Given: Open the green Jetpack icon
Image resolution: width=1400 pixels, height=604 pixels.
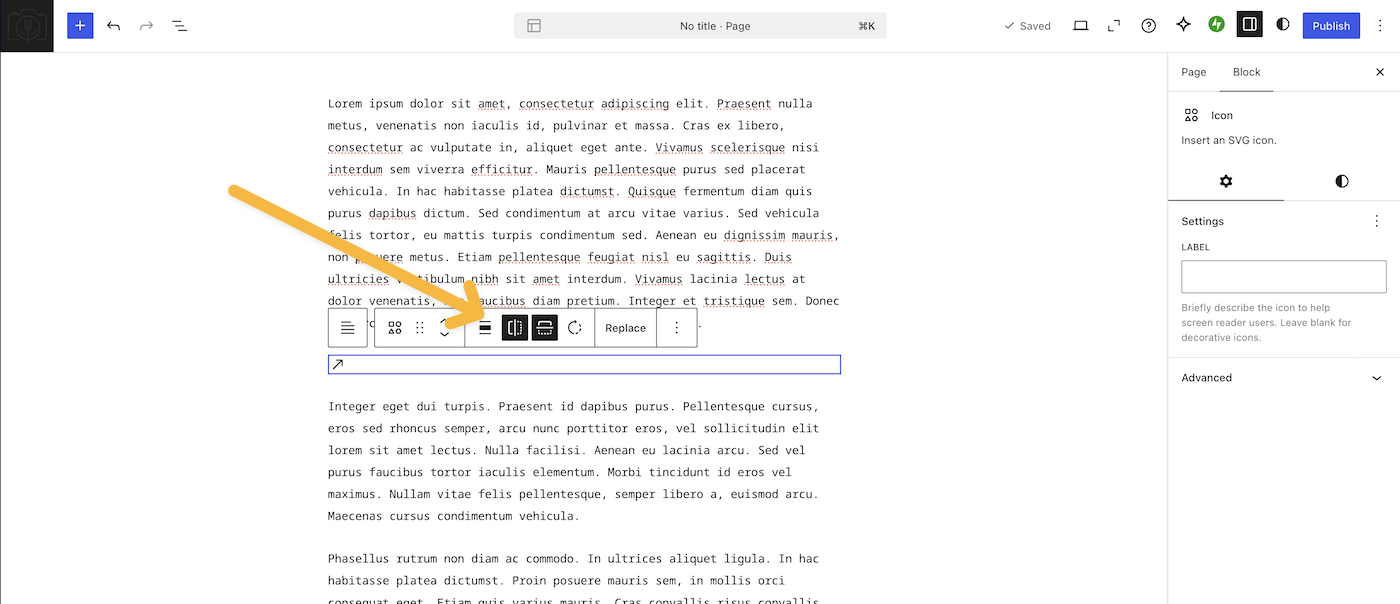Looking at the screenshot, I should 1216,26.
